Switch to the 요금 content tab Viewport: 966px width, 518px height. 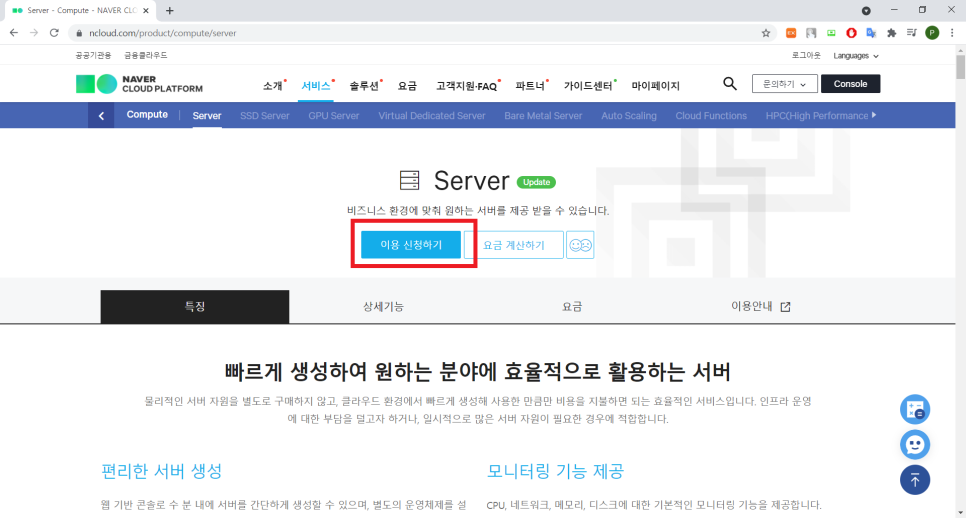coord(572,307)
